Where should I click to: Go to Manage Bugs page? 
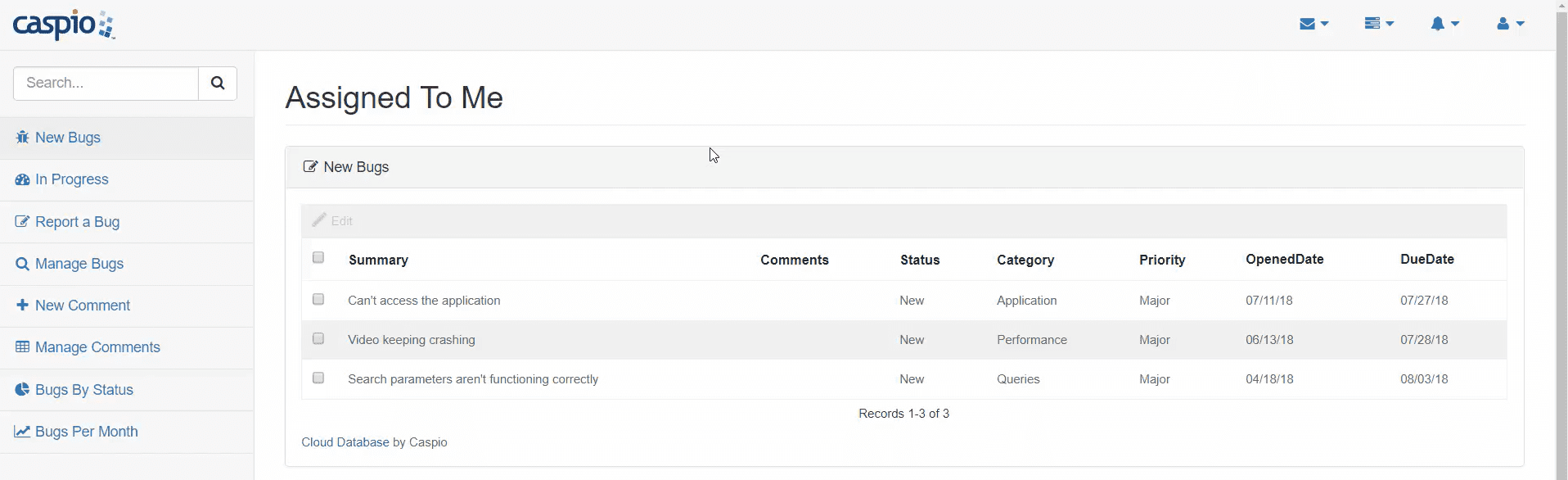[x=79, y=264]
